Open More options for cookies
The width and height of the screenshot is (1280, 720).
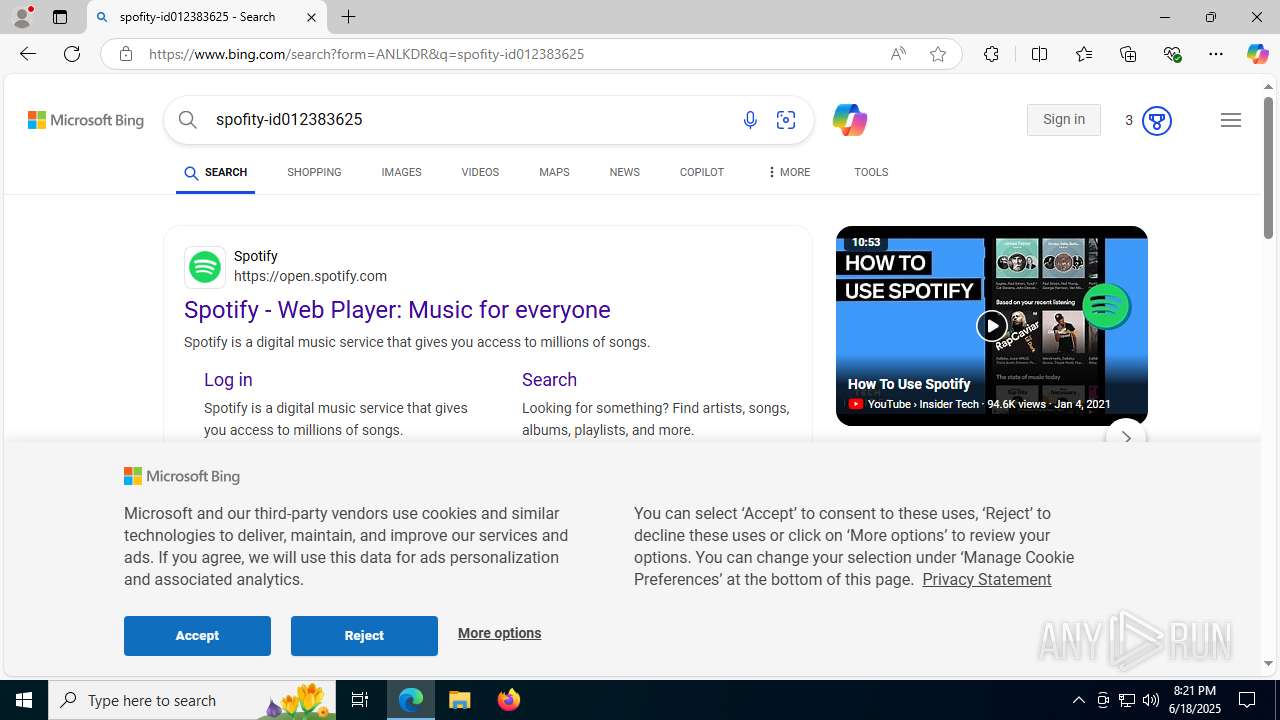point(499,633)
